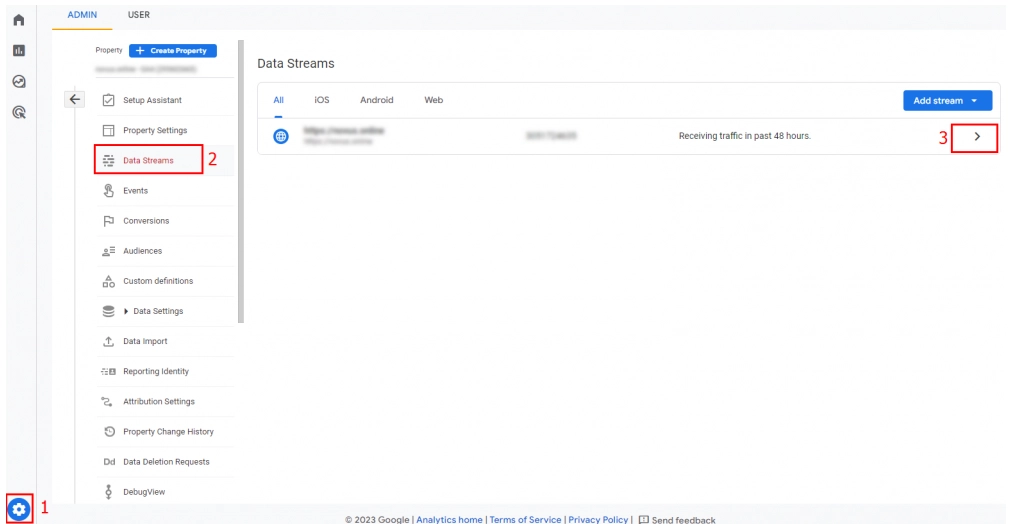Open the Reports bar chart icon
The image size is (1011, 524).
point(19,50)
